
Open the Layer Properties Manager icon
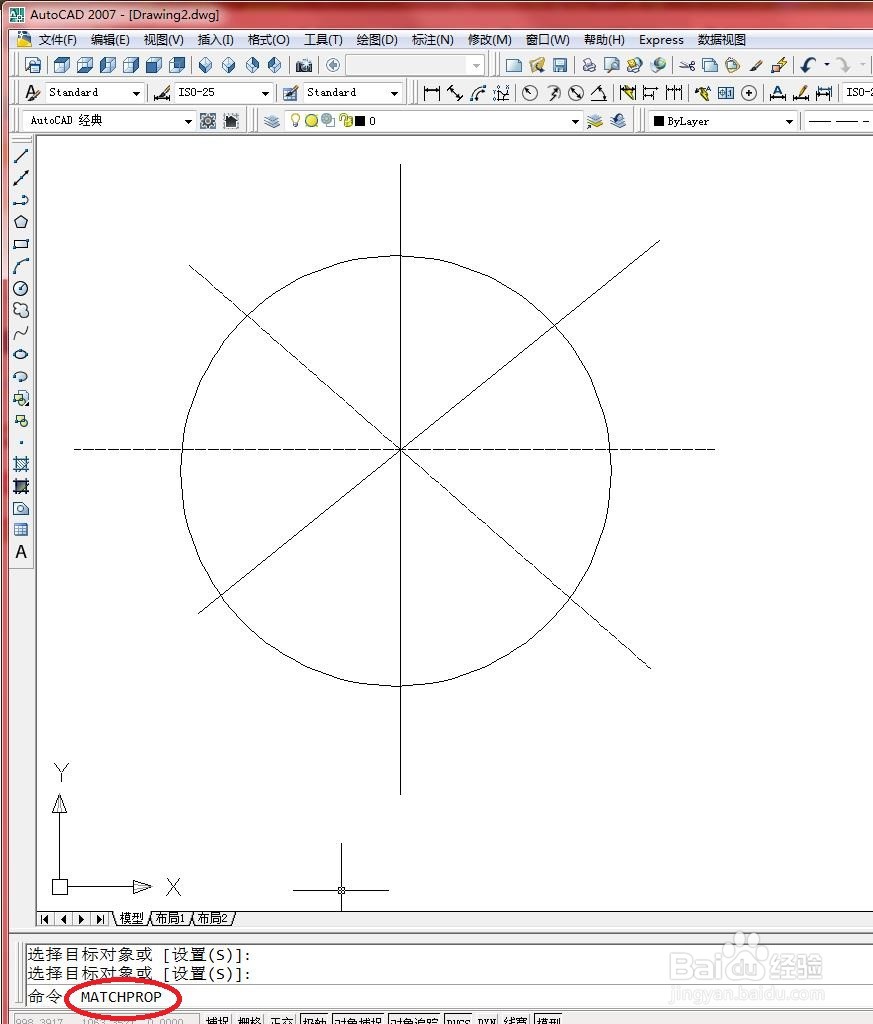point(272,121)
